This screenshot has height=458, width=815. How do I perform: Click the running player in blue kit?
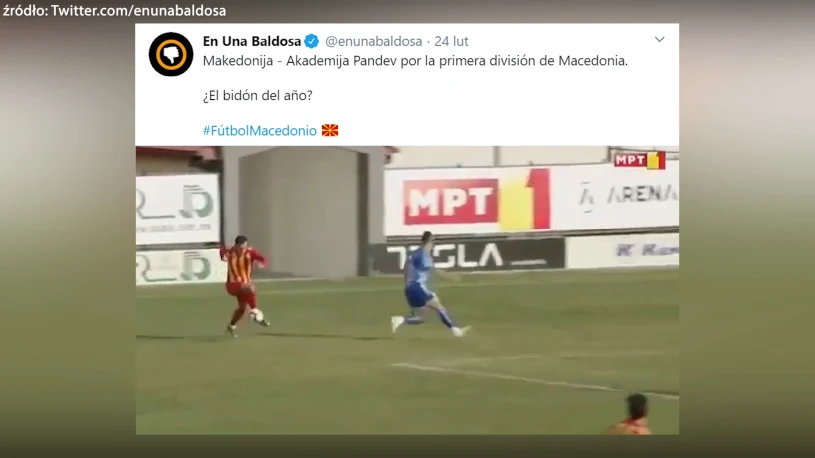[x=426, y=284]
